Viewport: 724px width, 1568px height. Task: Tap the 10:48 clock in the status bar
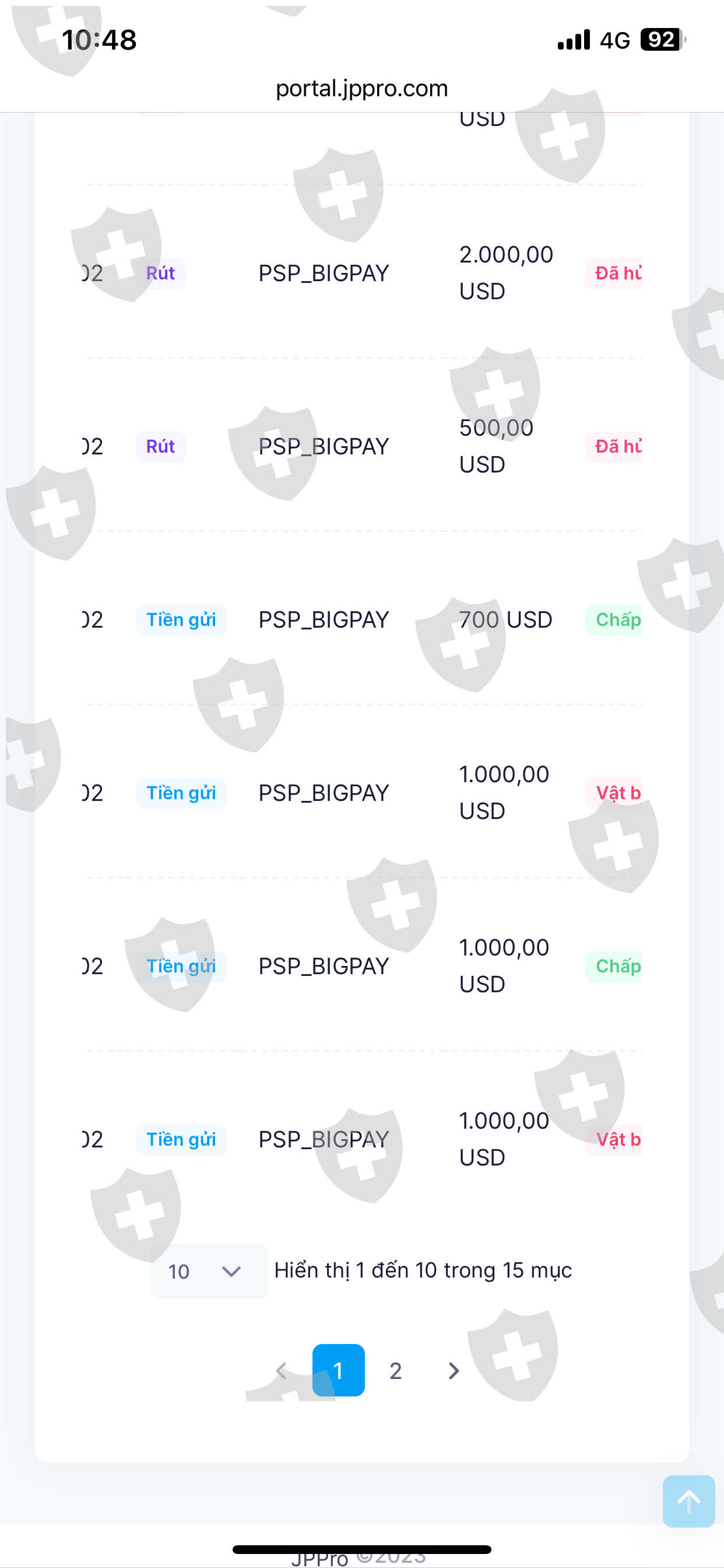pyautogui.click(x=99, y=40)
